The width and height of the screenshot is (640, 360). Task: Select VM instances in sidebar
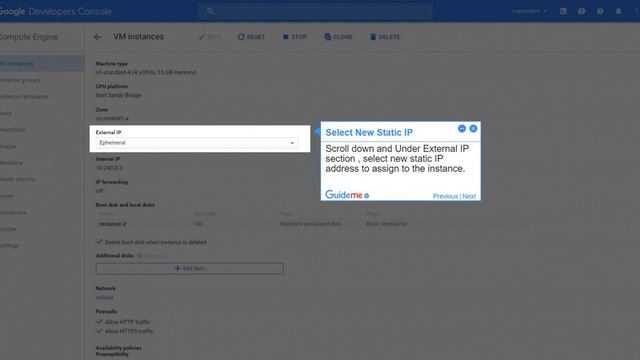(x=41, y=64)
